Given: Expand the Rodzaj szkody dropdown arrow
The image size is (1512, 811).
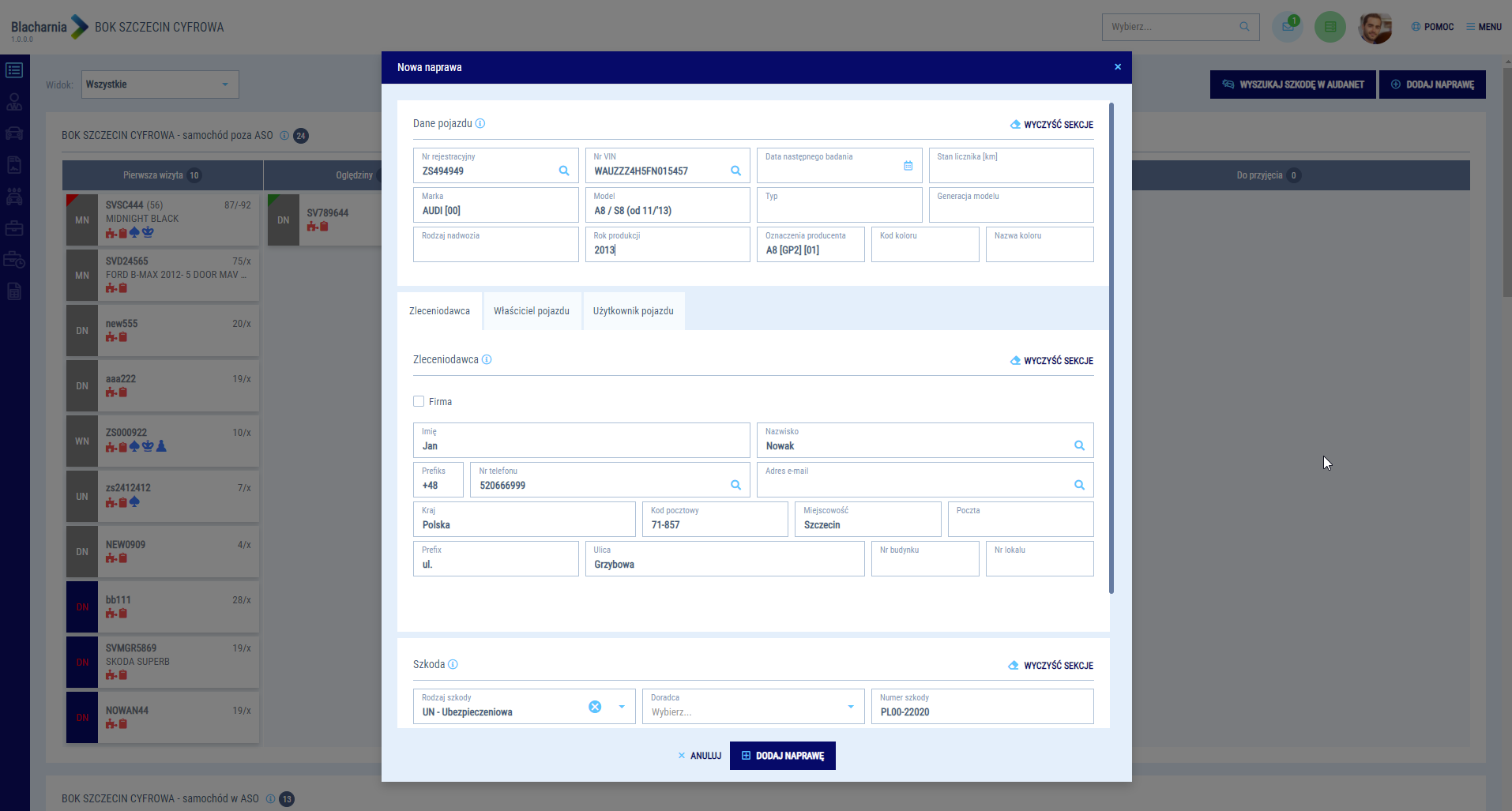Looking at the screenshot, I should point(622,707).
